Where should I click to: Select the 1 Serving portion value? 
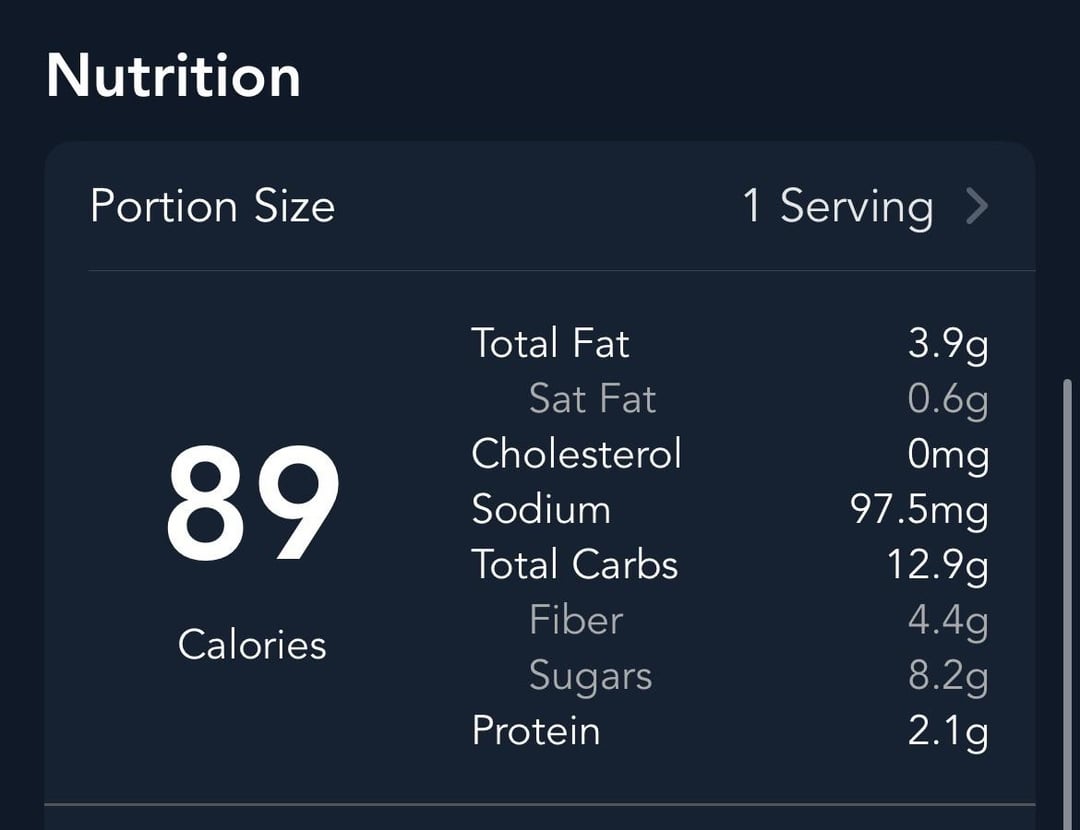(838, 207)
